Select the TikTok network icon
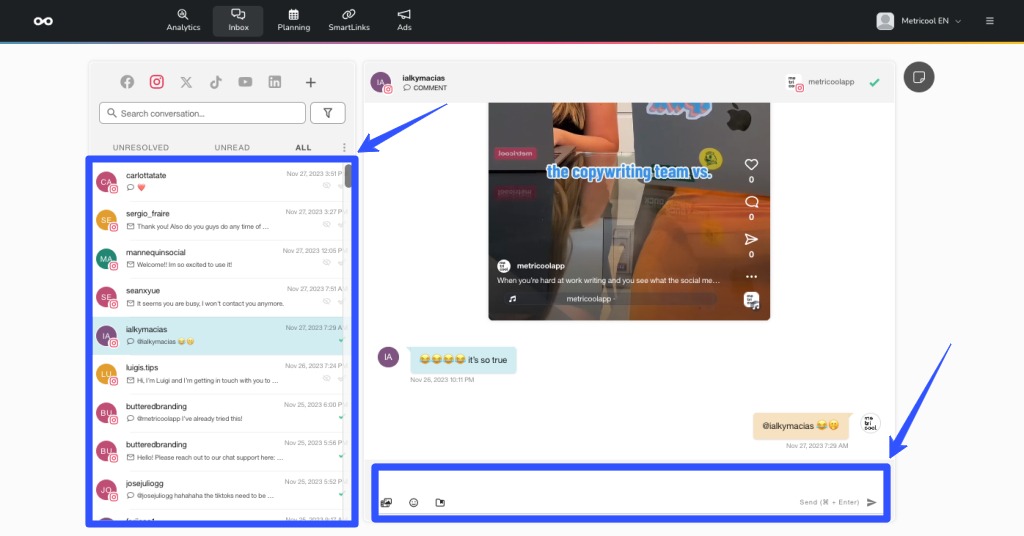Viewport: 1024px width, 536px height. 215,83
